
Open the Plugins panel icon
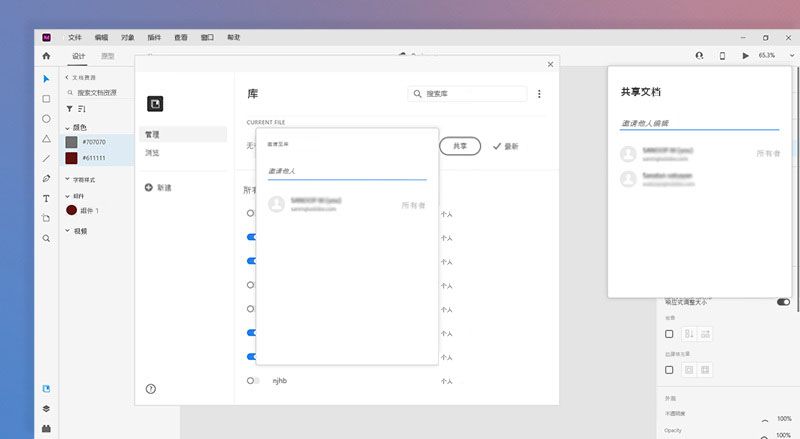coord(46,428)
